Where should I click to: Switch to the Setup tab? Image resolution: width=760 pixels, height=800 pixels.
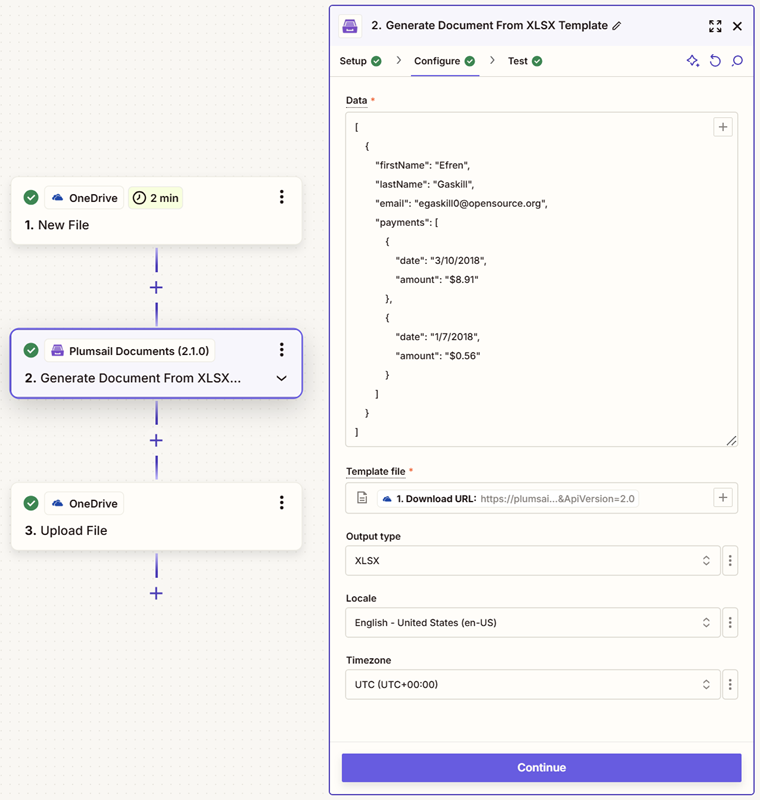[x=361, y=61]
